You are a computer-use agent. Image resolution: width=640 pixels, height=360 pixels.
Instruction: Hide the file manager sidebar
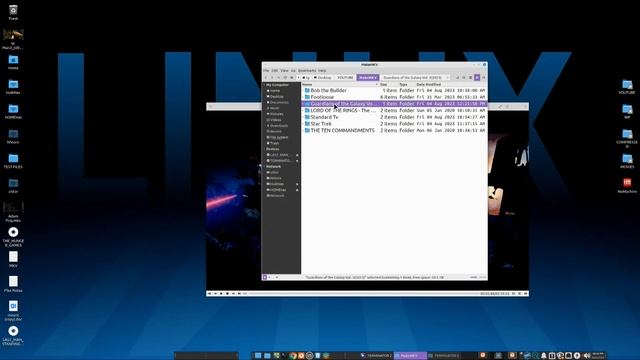[x=276, y=277]
